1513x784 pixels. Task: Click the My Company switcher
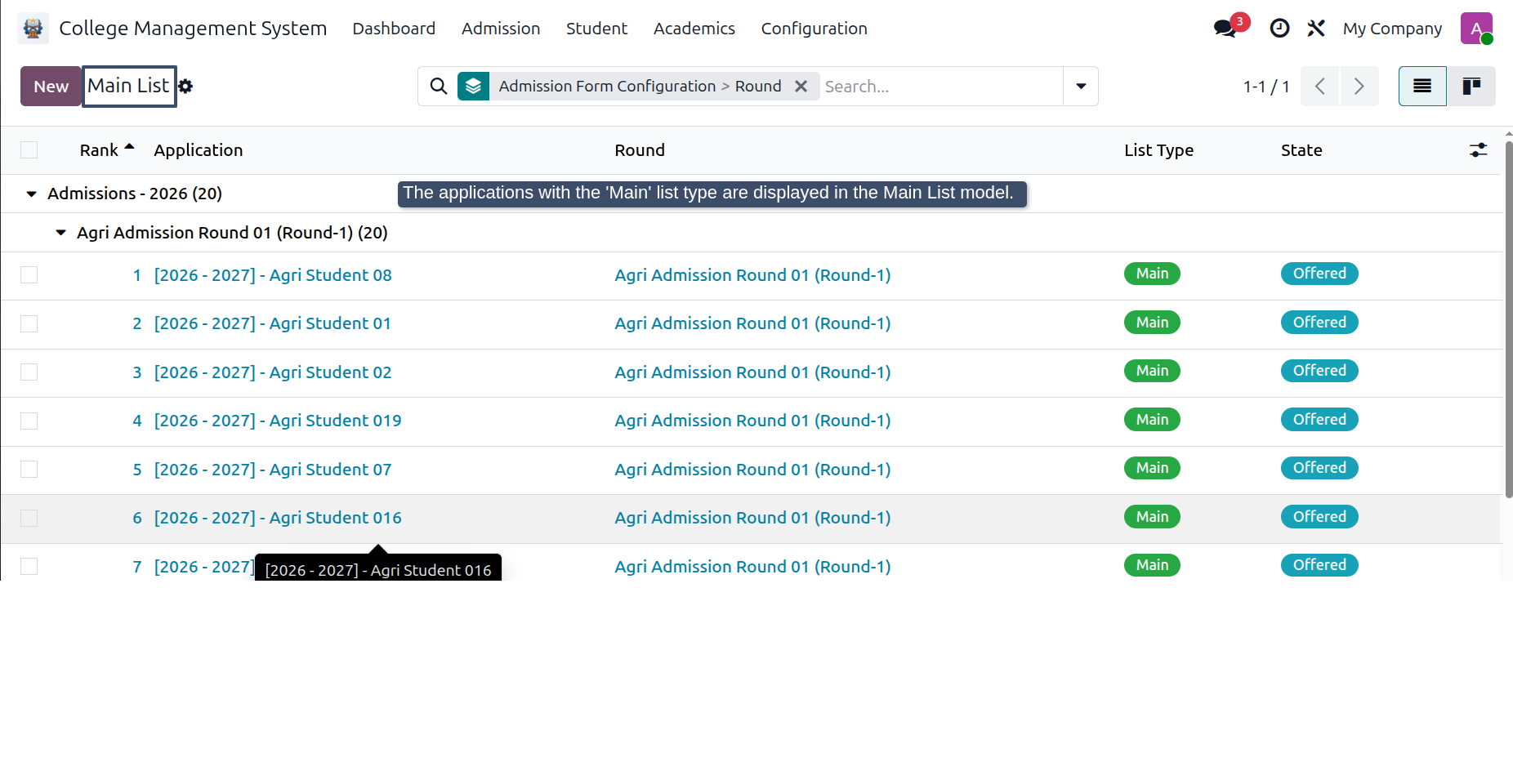tap(1392, 29)
